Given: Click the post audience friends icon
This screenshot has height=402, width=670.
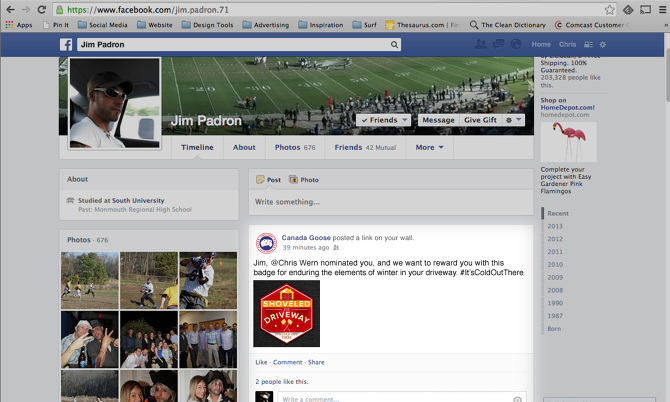Looking at the screenshot, I should pos(336,247).
